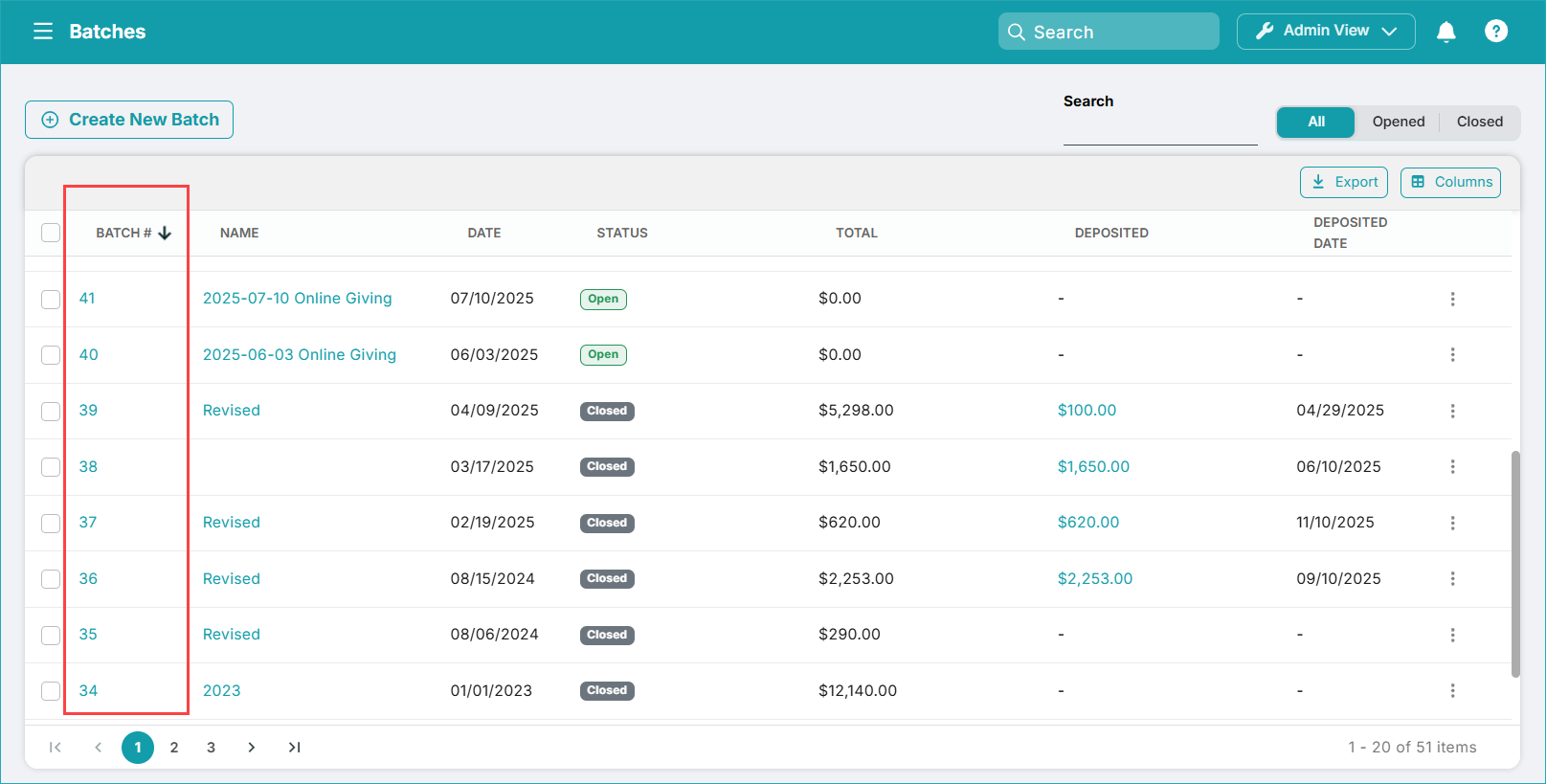Go to first page of results
Viewport: 1546px width, 784px height.
pos(56,747)
